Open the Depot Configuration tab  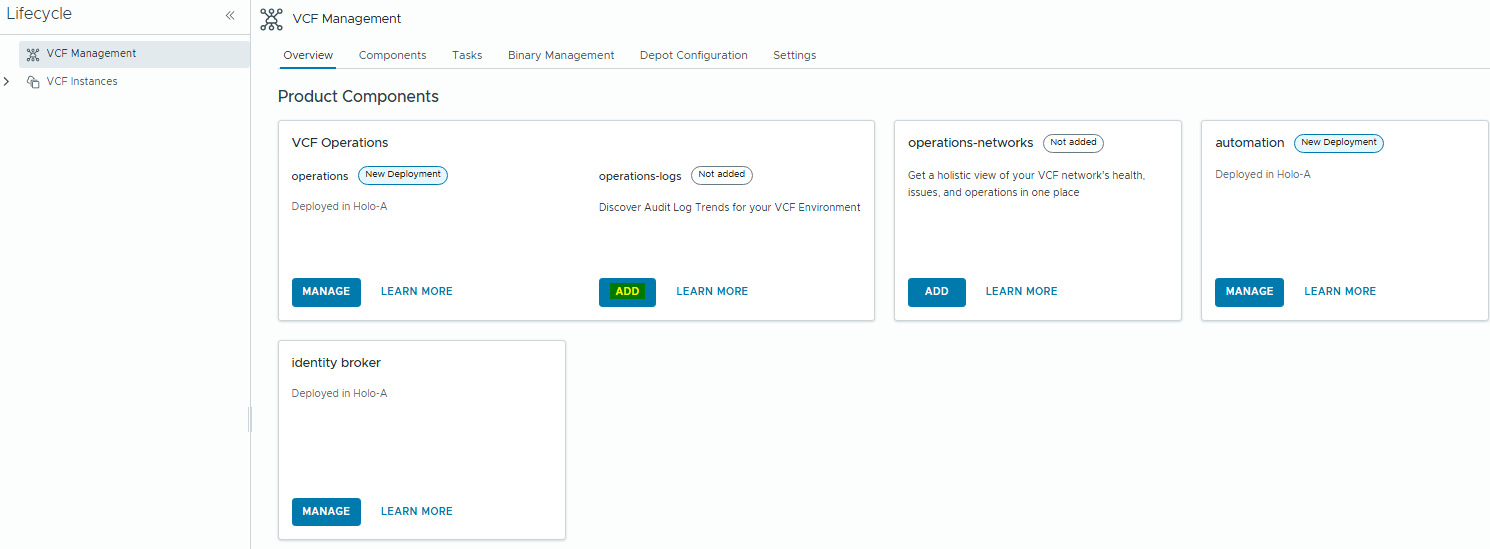point(693,56)
